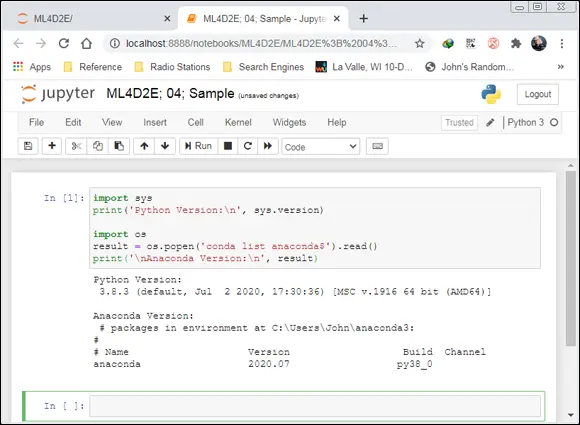
Task: Click the Run button
Action: point(198,146)
